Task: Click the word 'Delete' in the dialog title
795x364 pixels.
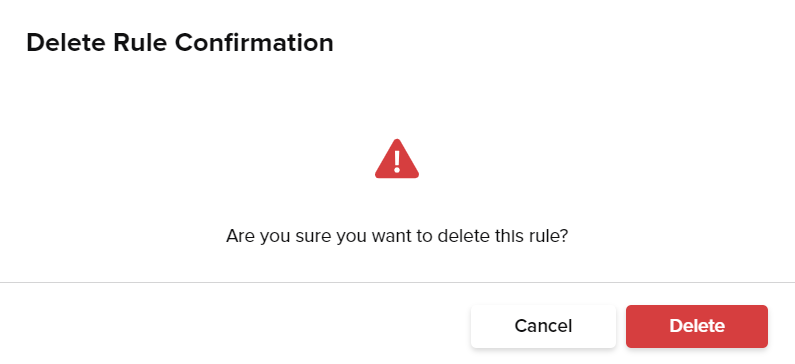Action: coord(66,43)
